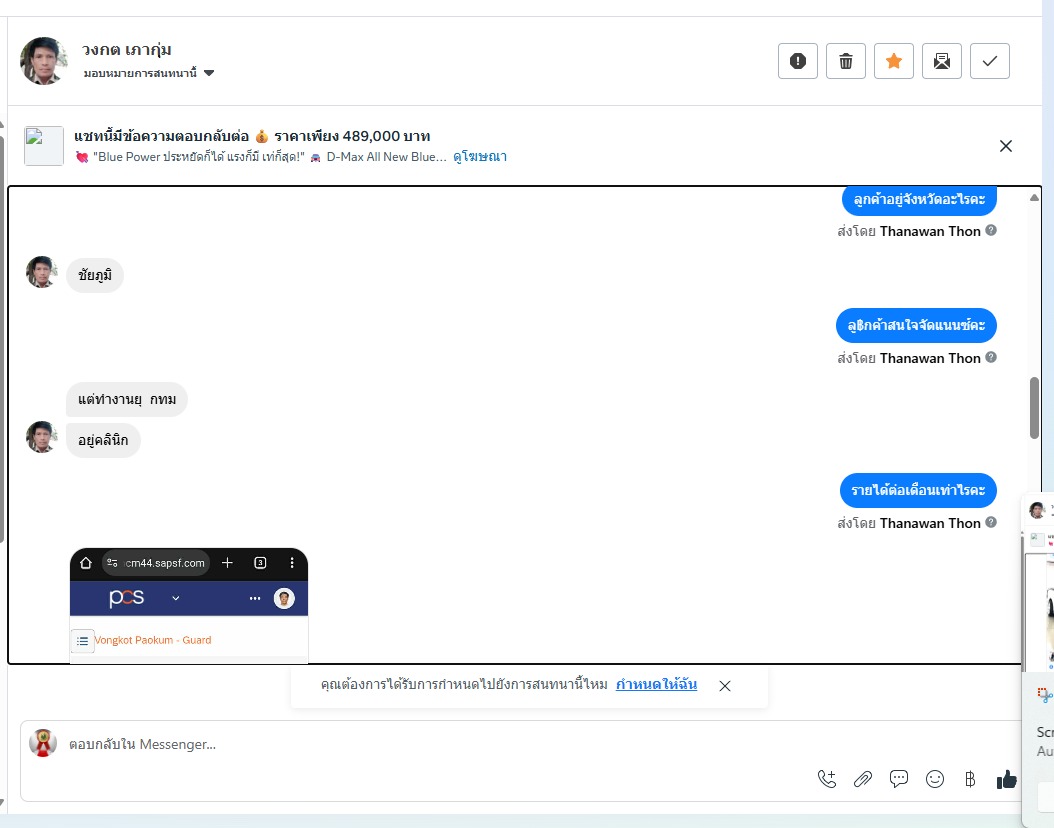This screenshot has width=1054, height=828.
Task: Open วงกต เภากุ่ม profile picture in header
Action: point(44,60)
